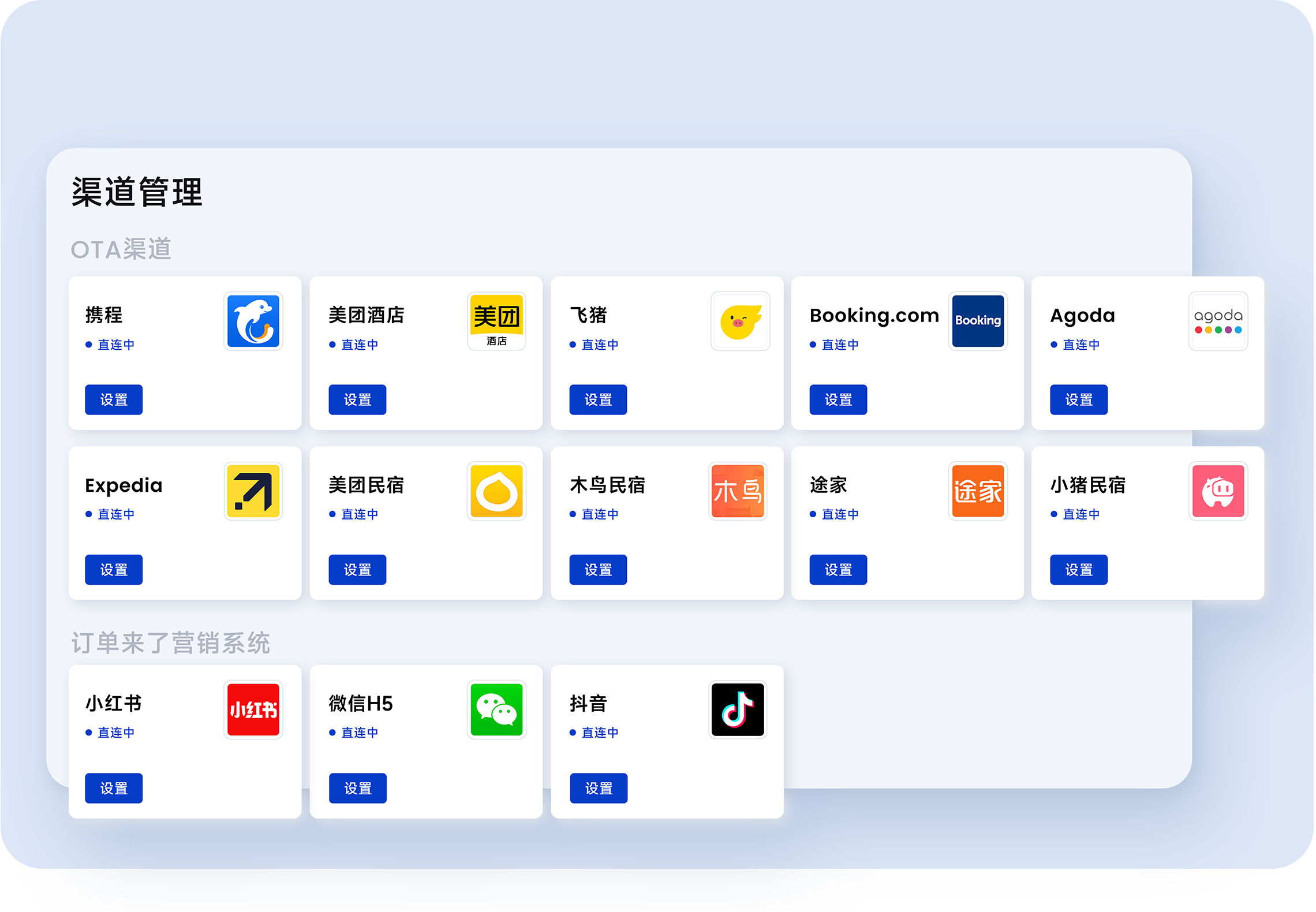Click the 飞猪 channel name
Viewport: 1316px width, 912px height.
(x=588, y=315)
